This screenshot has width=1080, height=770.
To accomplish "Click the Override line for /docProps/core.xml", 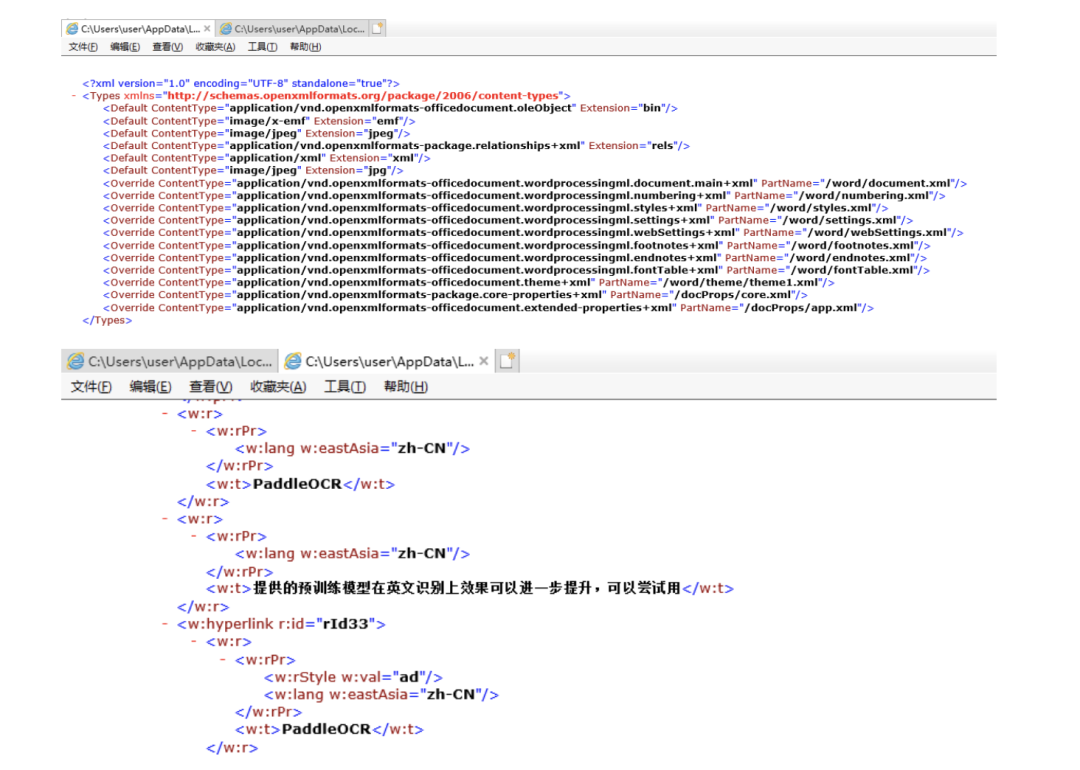I will (x=455, y=295).
